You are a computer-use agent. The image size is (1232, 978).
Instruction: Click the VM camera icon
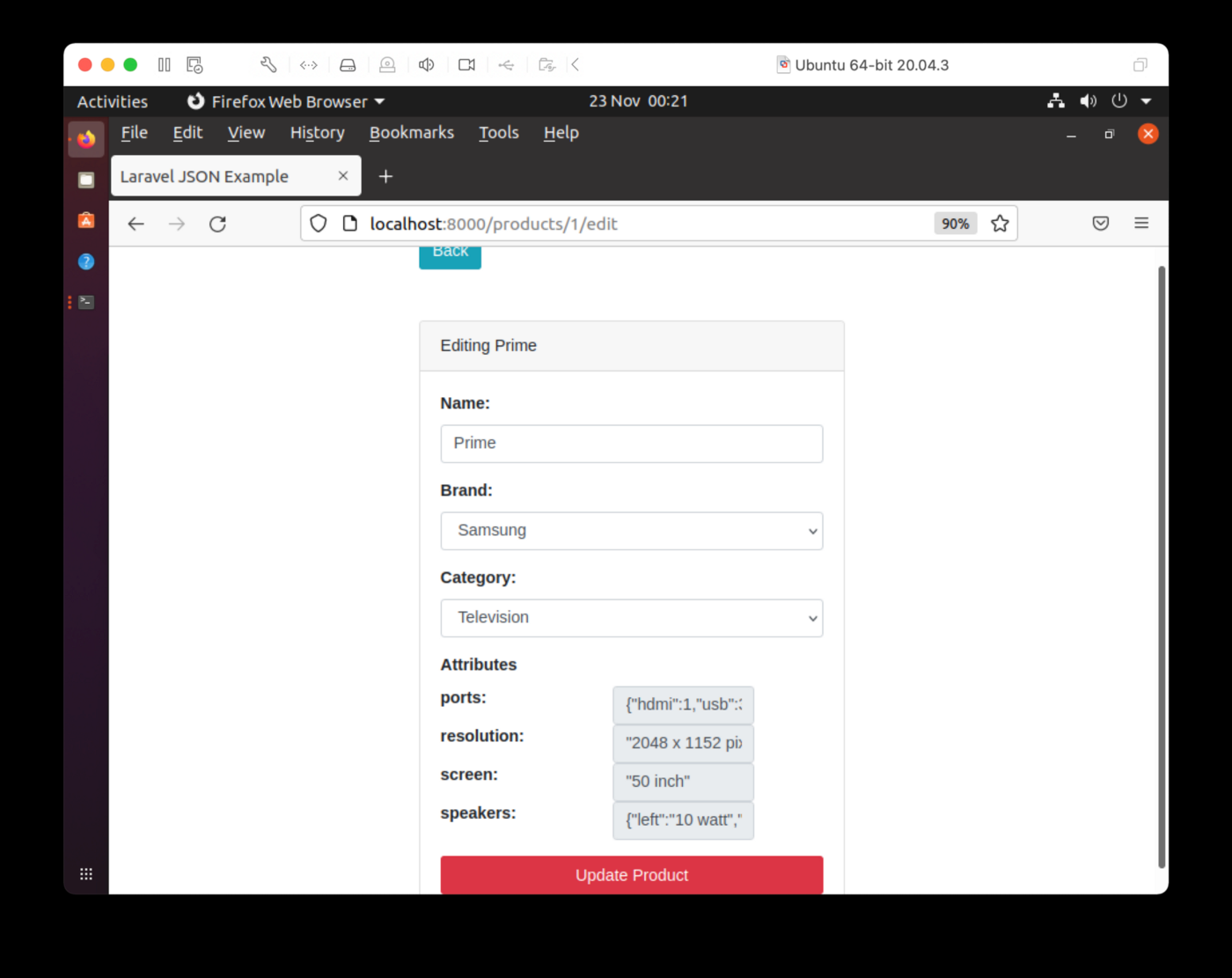click(466, 65)
